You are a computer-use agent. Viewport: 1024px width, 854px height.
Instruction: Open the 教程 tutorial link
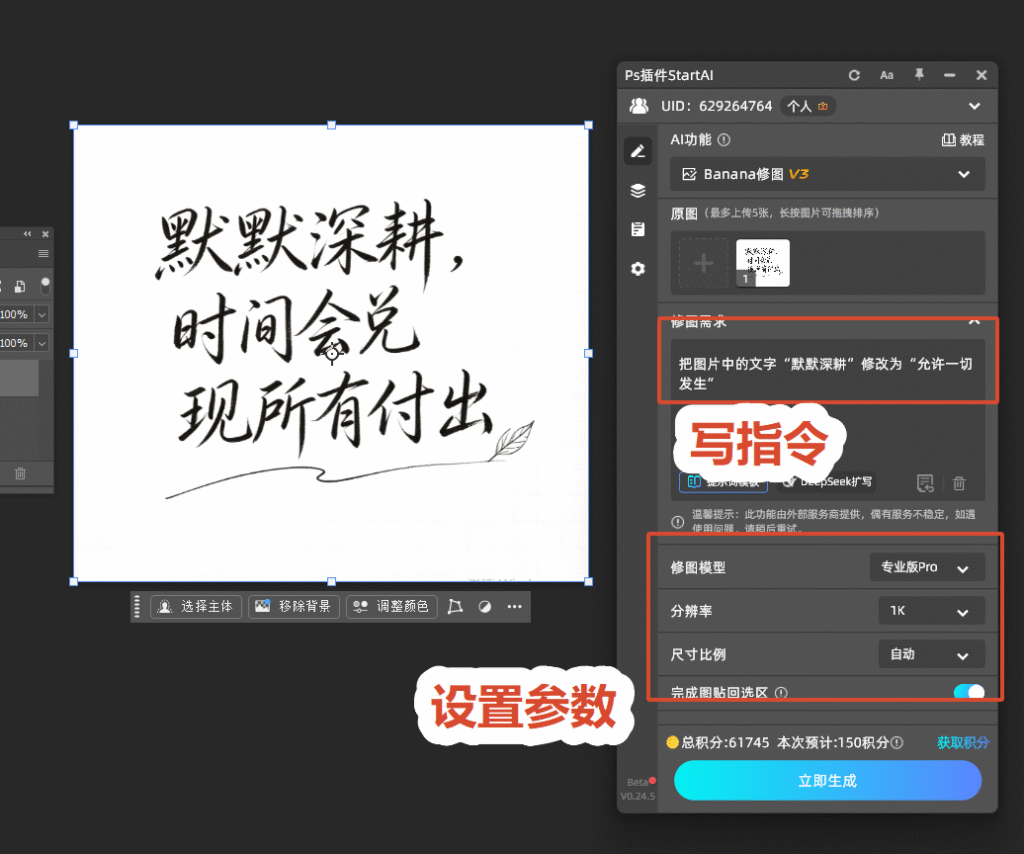(963, 140)
